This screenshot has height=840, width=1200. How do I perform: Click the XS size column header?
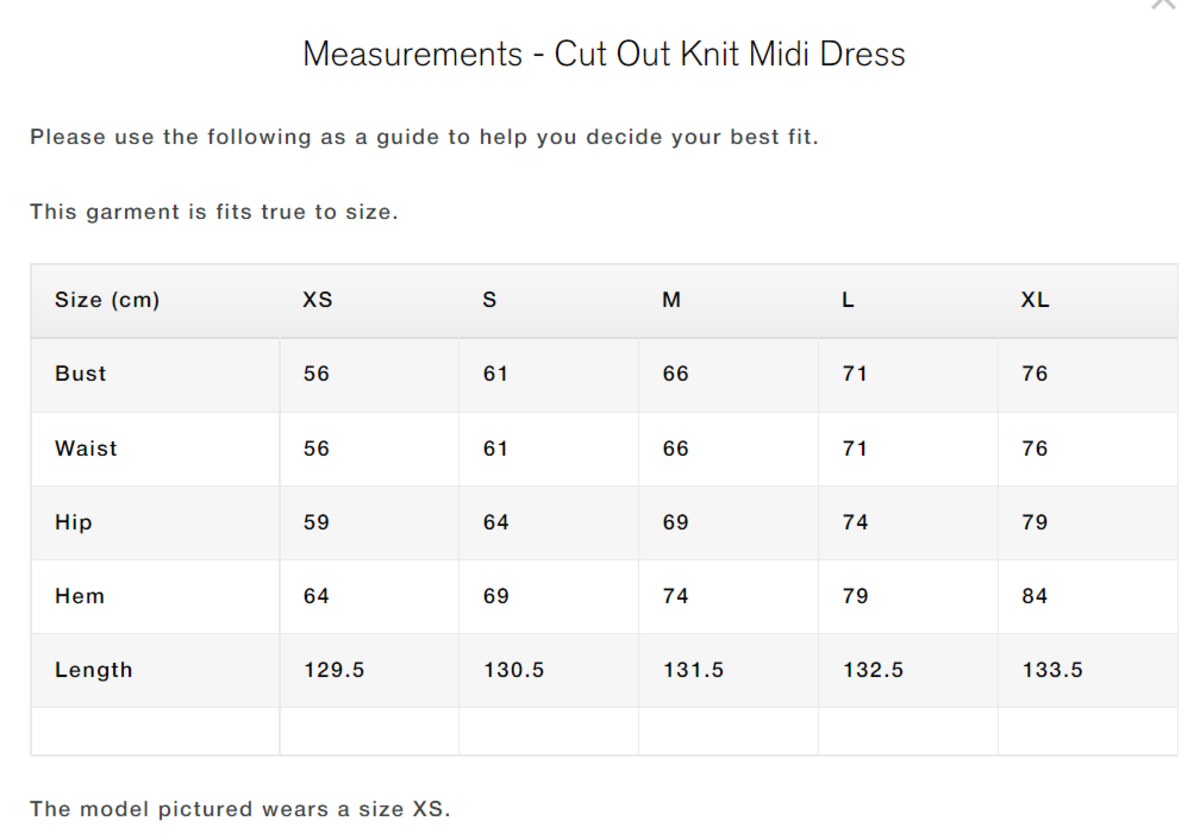tap(318, 300)
